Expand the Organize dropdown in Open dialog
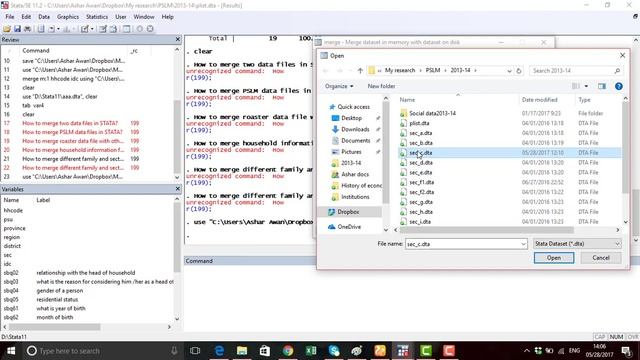Screen dimensions: 640x360 point(339,86)
